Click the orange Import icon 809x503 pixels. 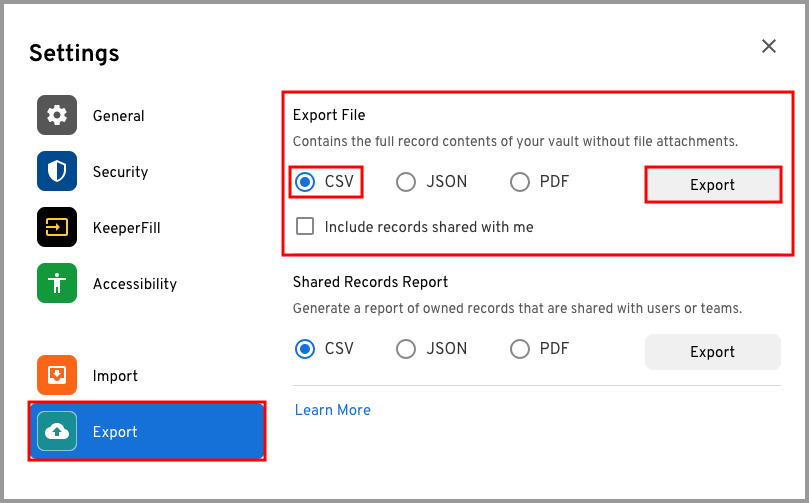[x=57, y=376]
